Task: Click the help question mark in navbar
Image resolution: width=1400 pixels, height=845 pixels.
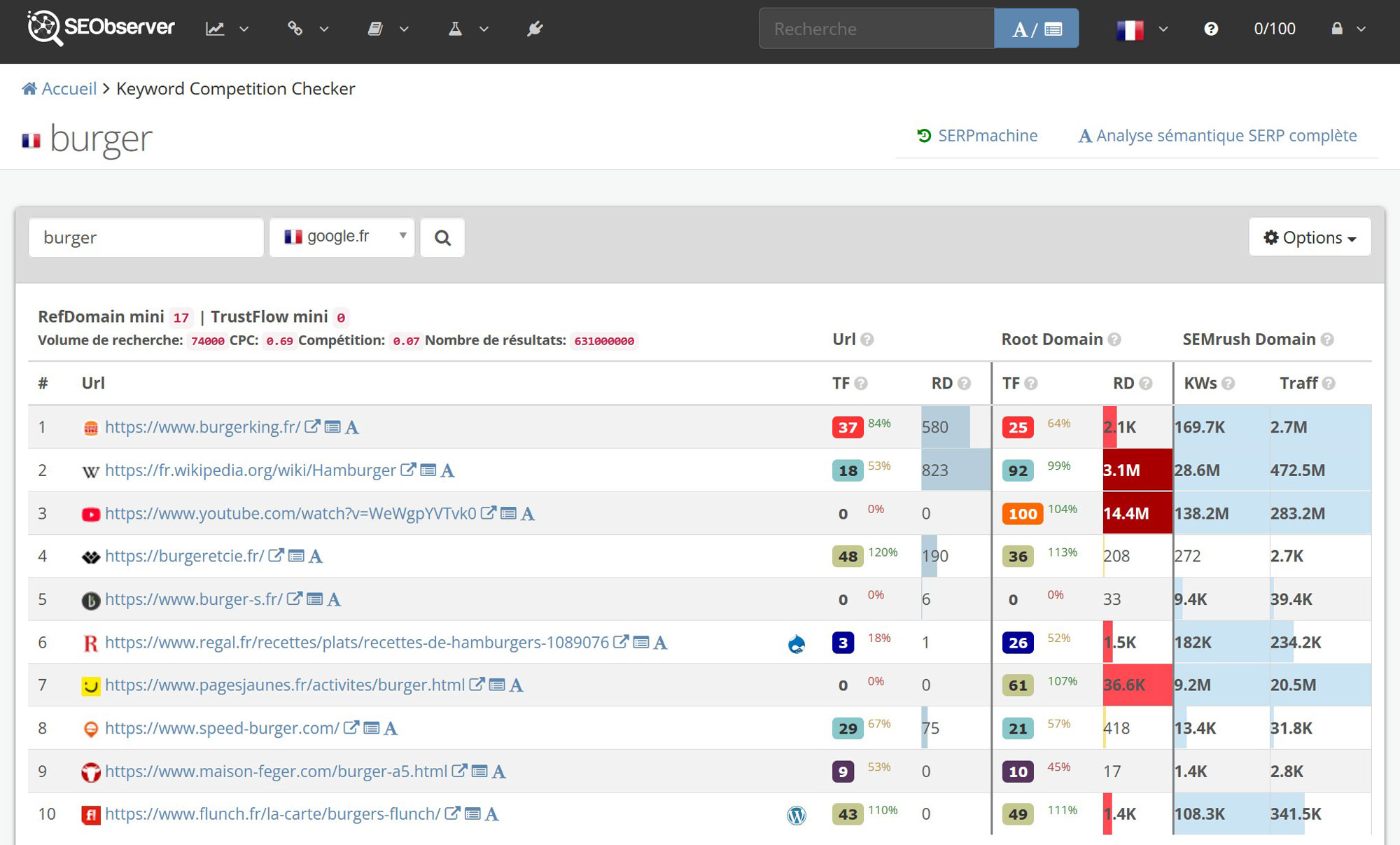Action: [1211, 29]
